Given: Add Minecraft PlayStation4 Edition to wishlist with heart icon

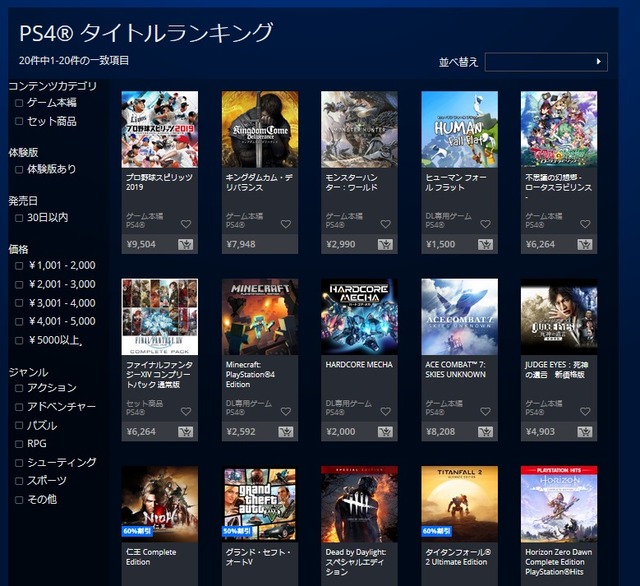Looking at the screenshot, I should tap(286, 411).
